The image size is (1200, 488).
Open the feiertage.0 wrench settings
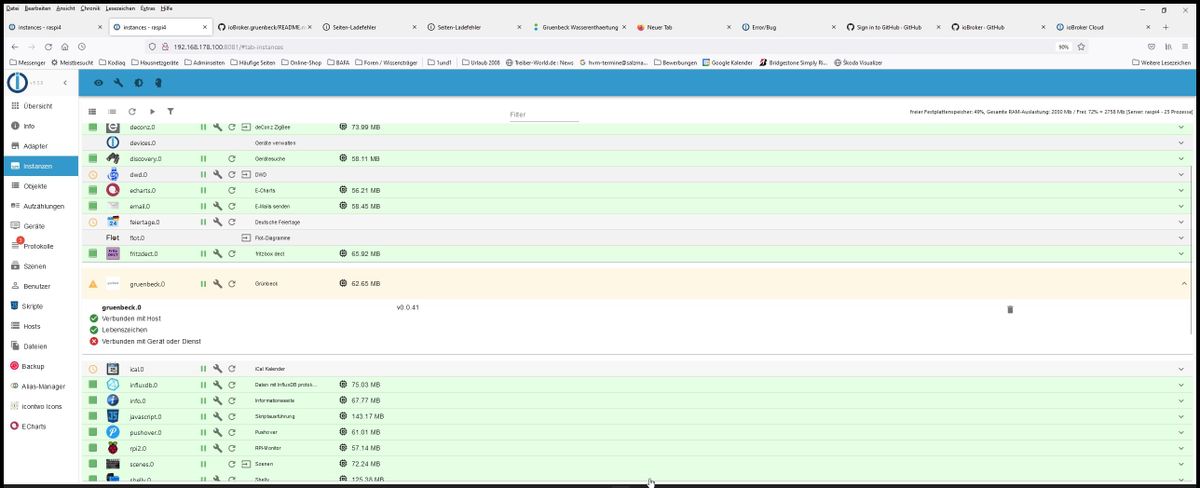[218, 221]
